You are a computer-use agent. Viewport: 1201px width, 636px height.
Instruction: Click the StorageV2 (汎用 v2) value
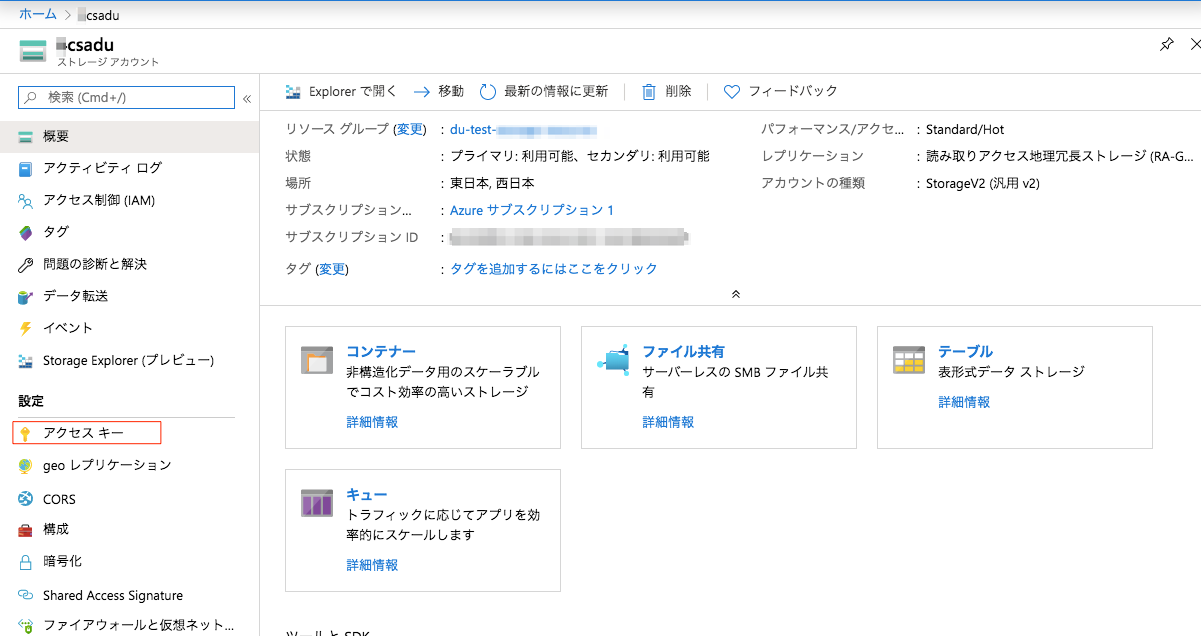pos(983,184)
